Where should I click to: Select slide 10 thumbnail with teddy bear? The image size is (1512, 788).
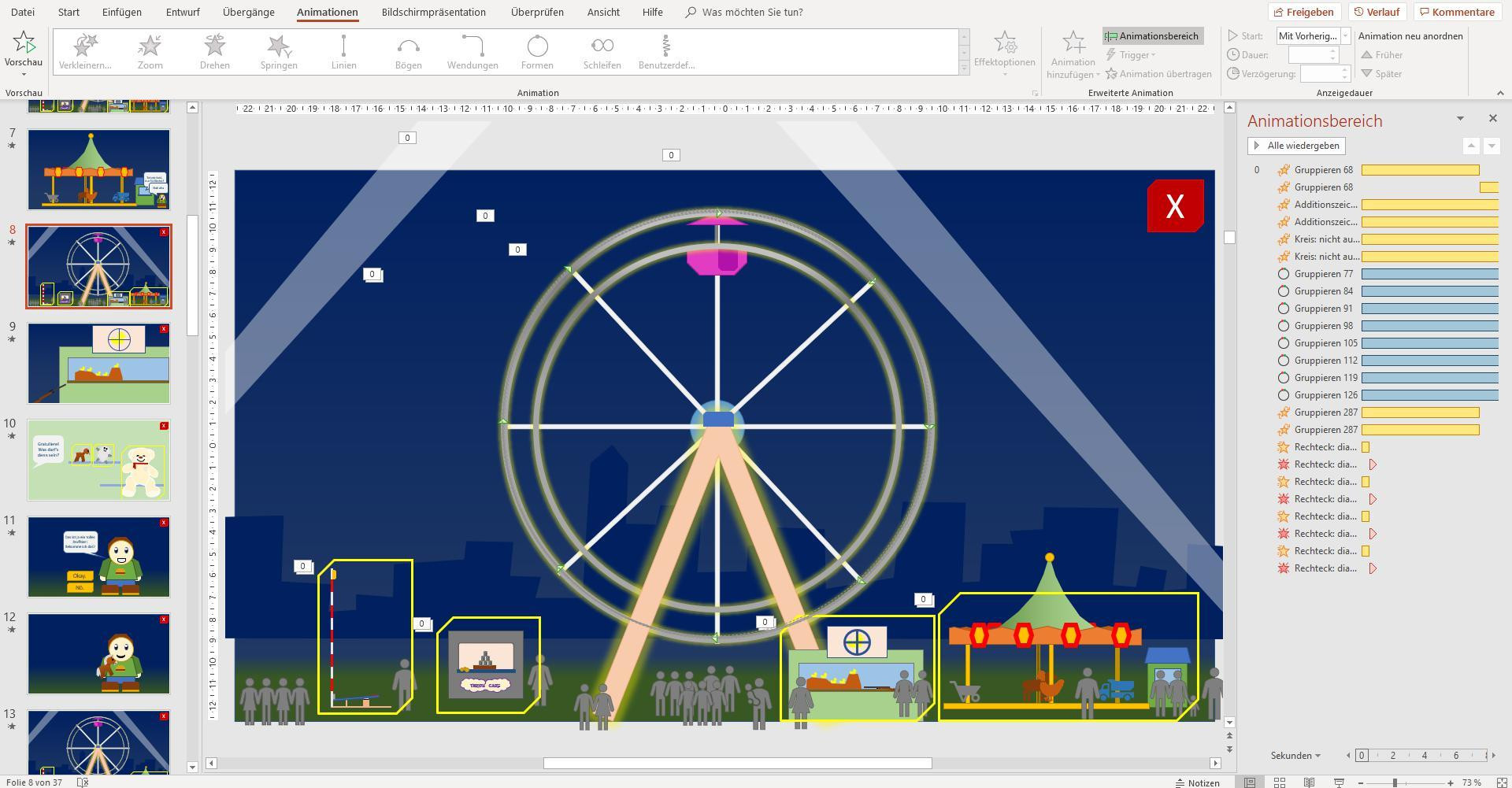click(99, 460)
